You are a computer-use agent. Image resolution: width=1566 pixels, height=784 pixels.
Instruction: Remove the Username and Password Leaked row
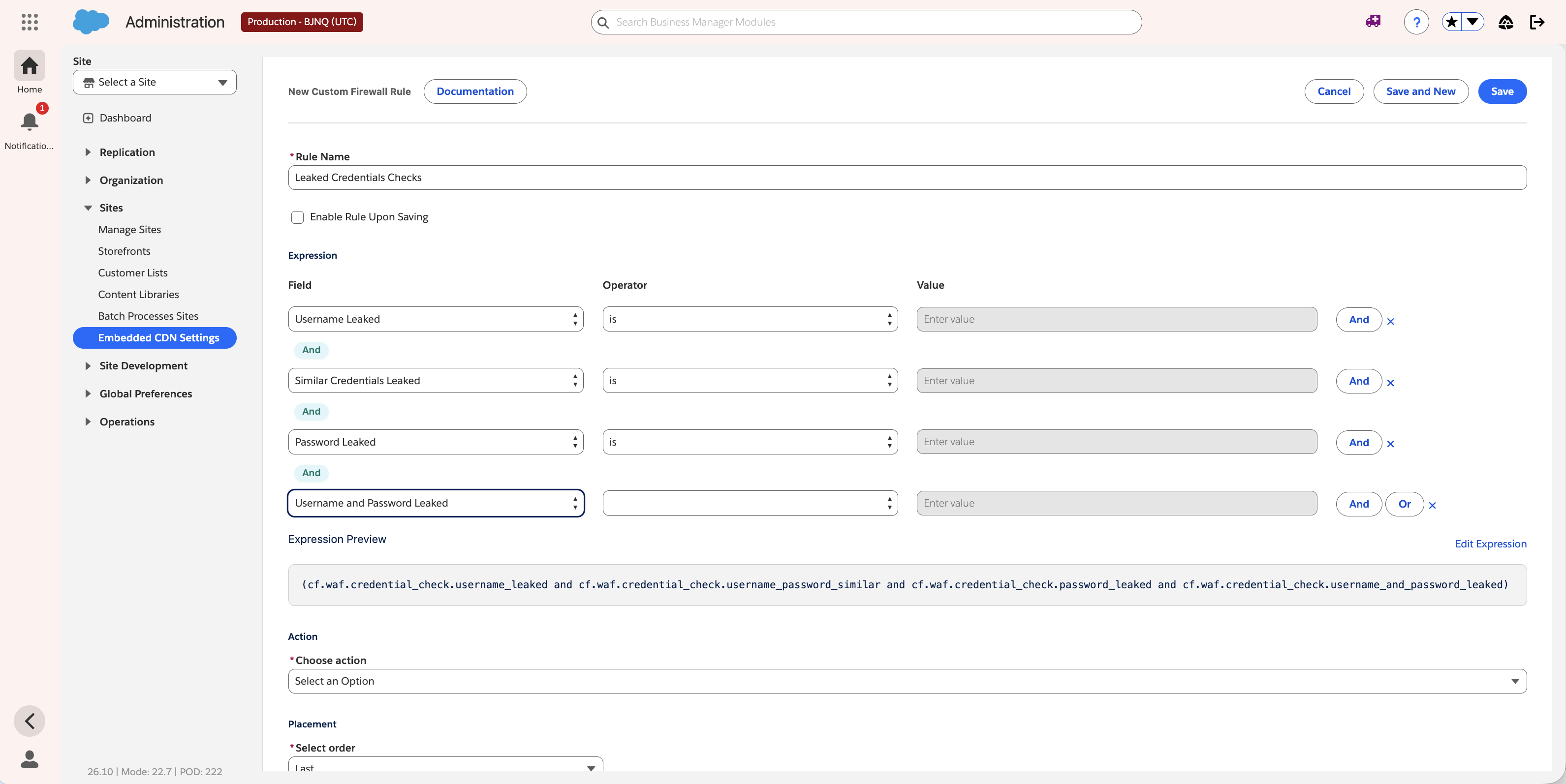[1432, 505]
